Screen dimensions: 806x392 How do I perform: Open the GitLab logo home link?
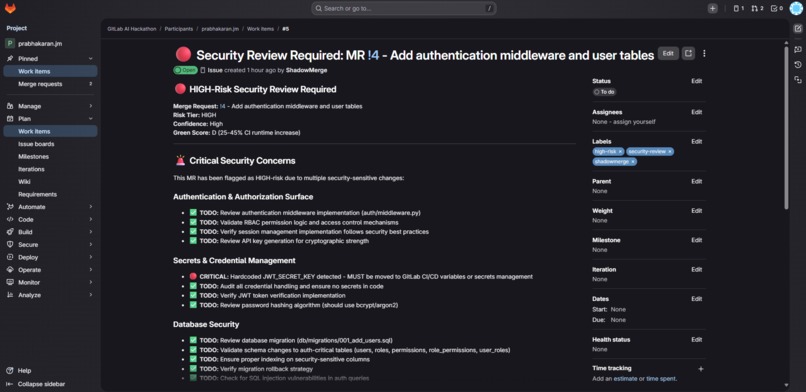[x=10, y=8]
